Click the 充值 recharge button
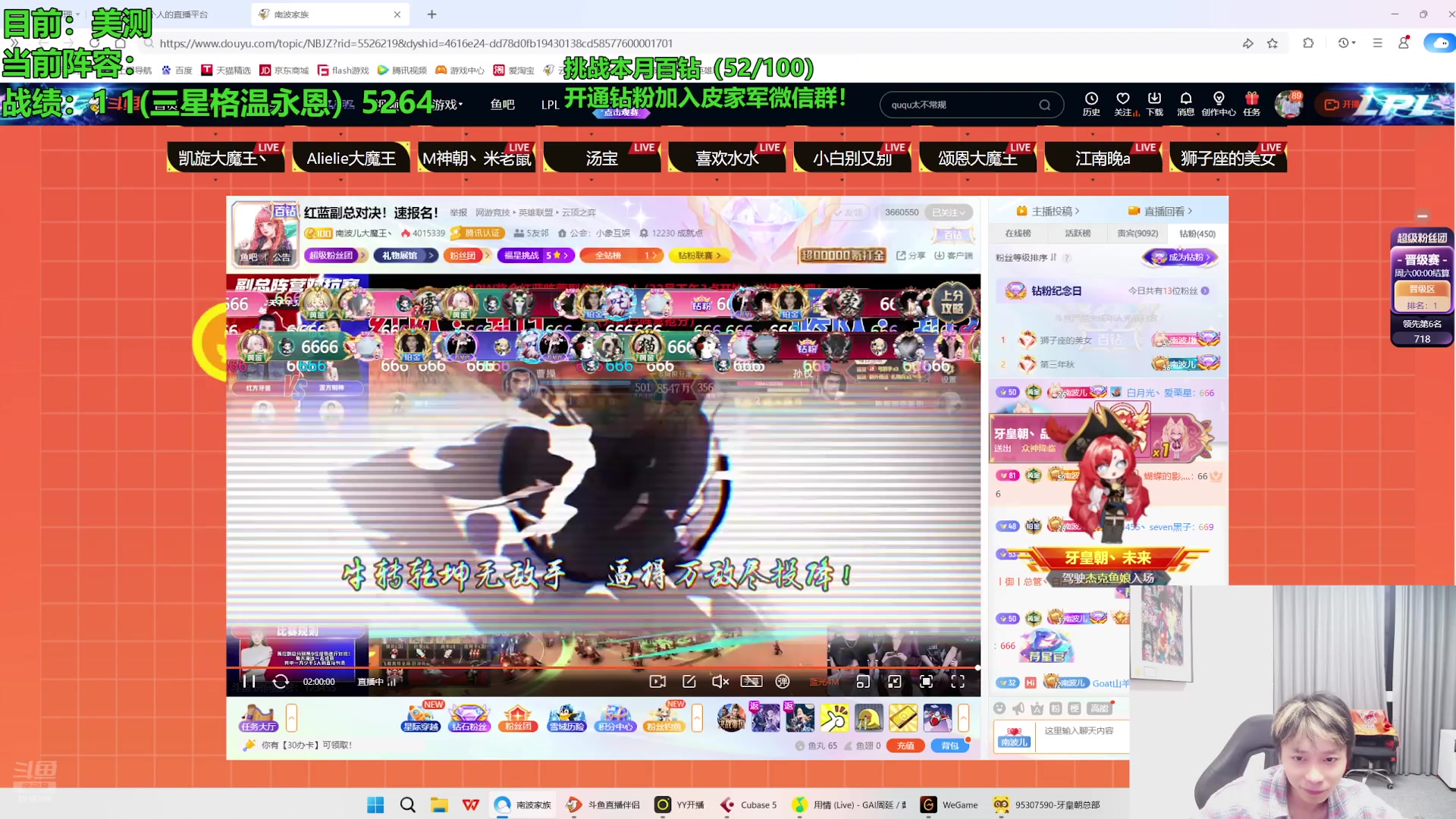The width and height of the screenshot is (1456, 819). point(905,745)
